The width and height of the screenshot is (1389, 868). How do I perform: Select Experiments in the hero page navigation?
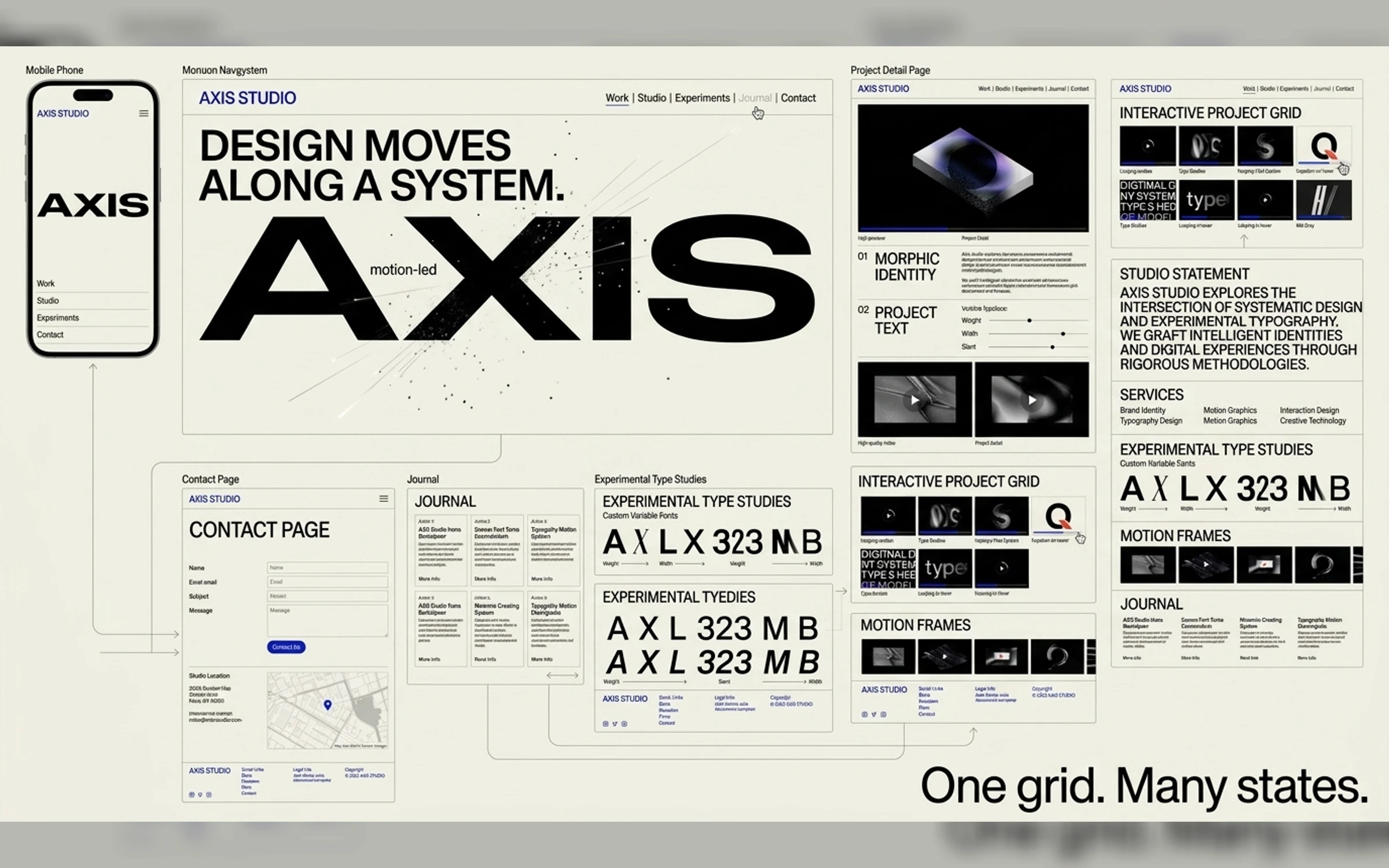[x=702, y=98]
